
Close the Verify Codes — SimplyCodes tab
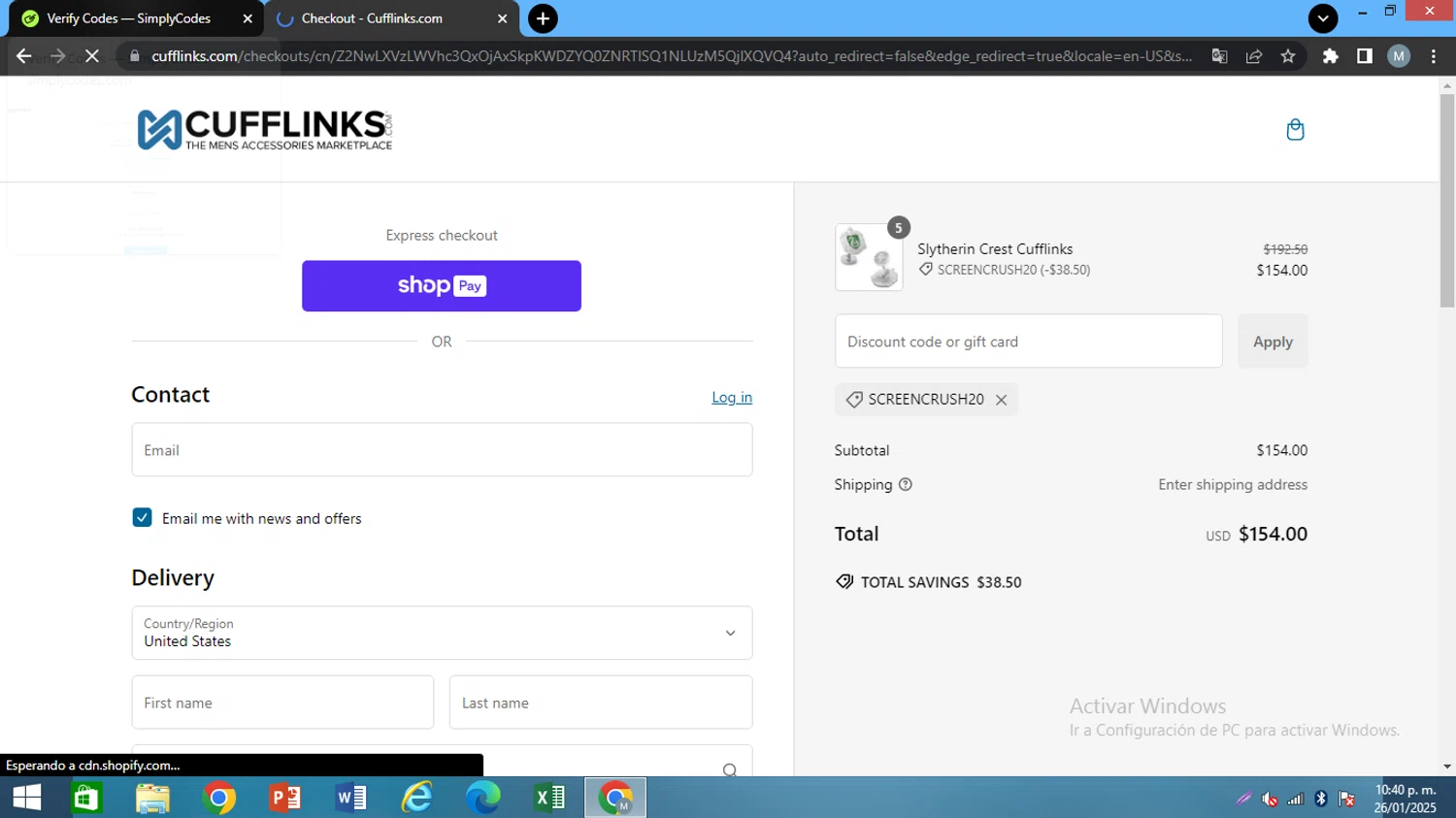(248, 18)
